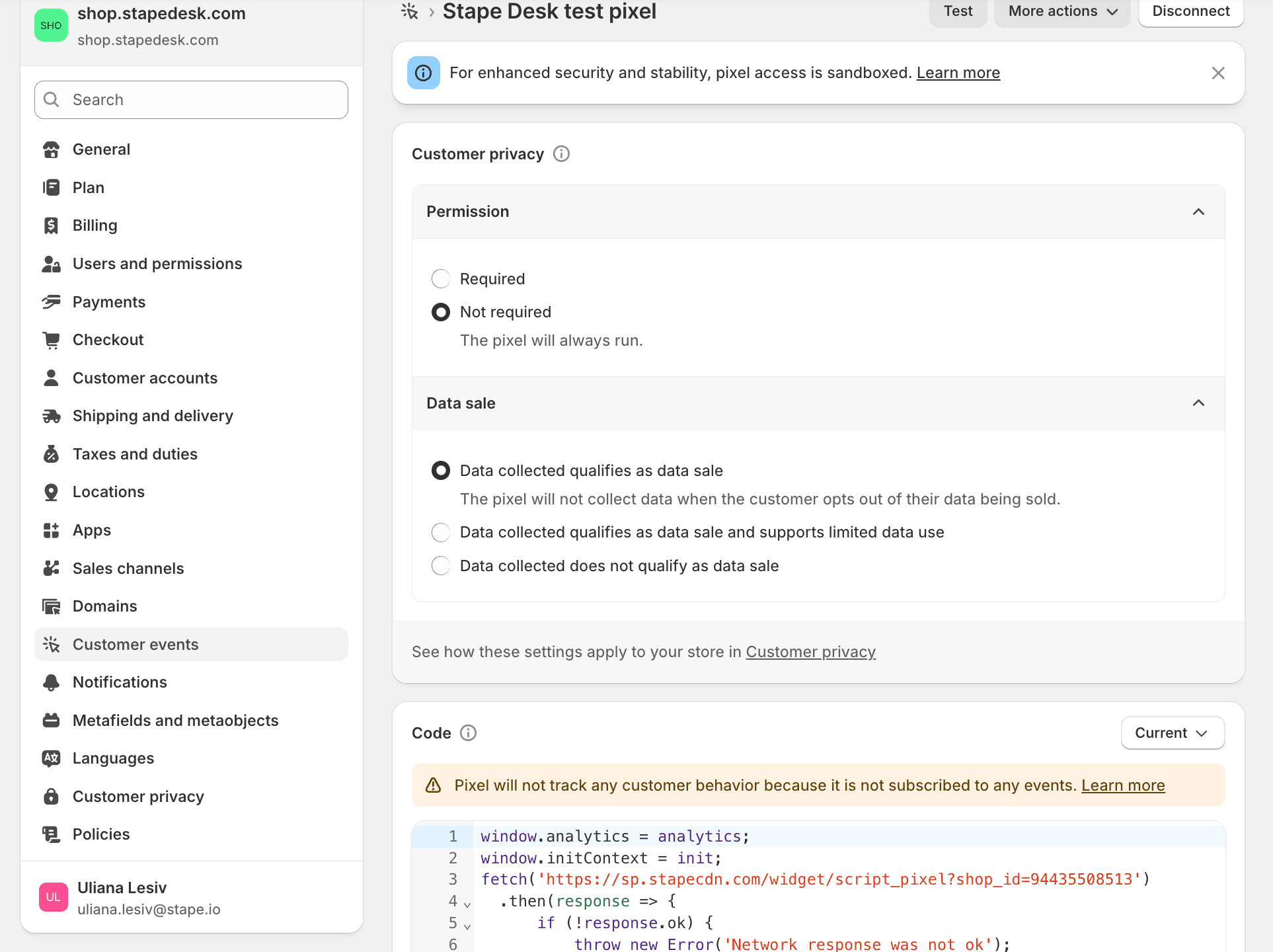Click the Policies document icon

(51, 834)
